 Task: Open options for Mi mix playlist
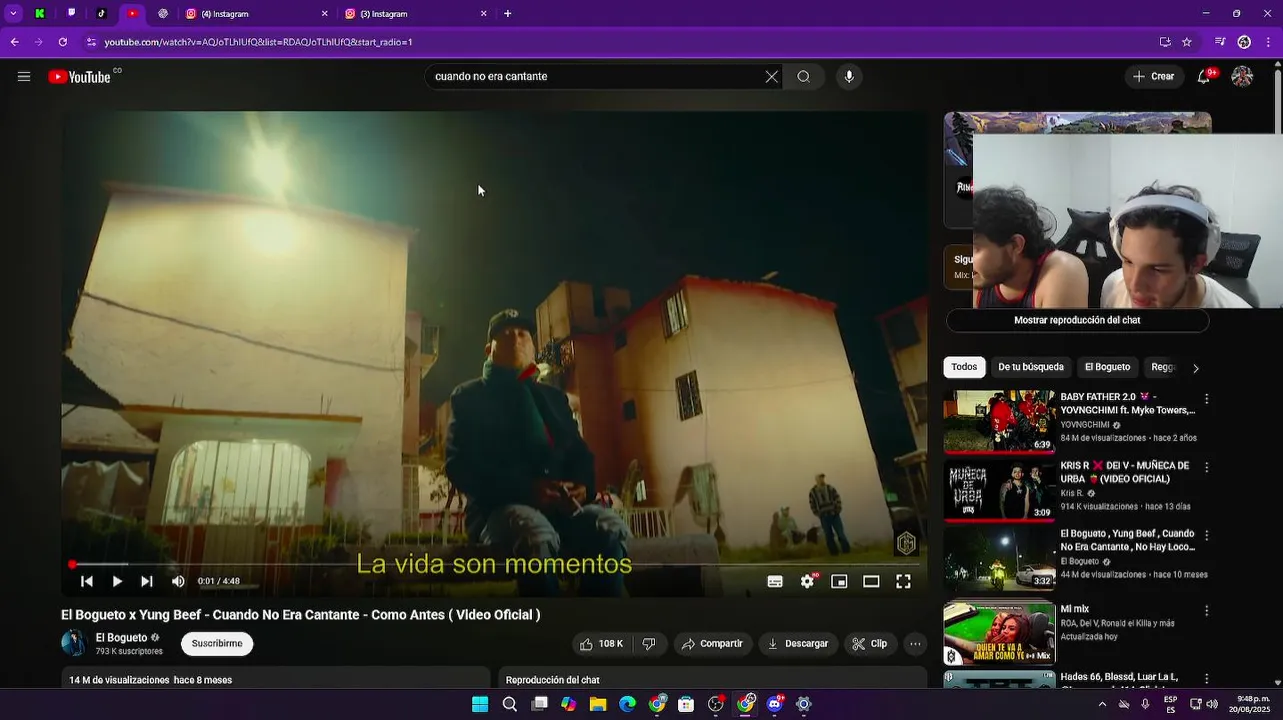coord(1206,610)
